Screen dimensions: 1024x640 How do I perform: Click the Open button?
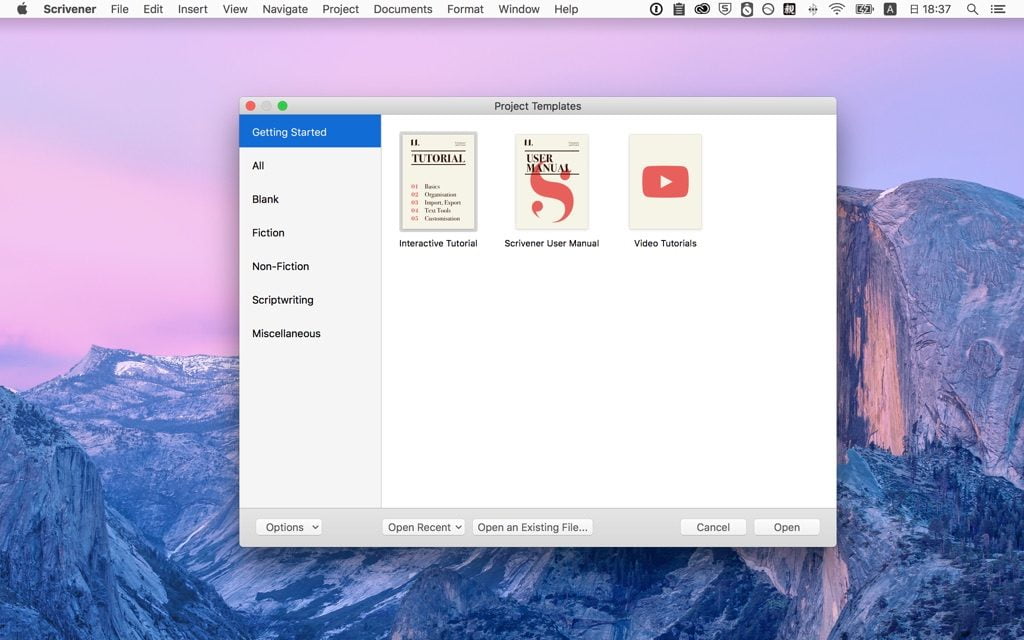[787, 527]
